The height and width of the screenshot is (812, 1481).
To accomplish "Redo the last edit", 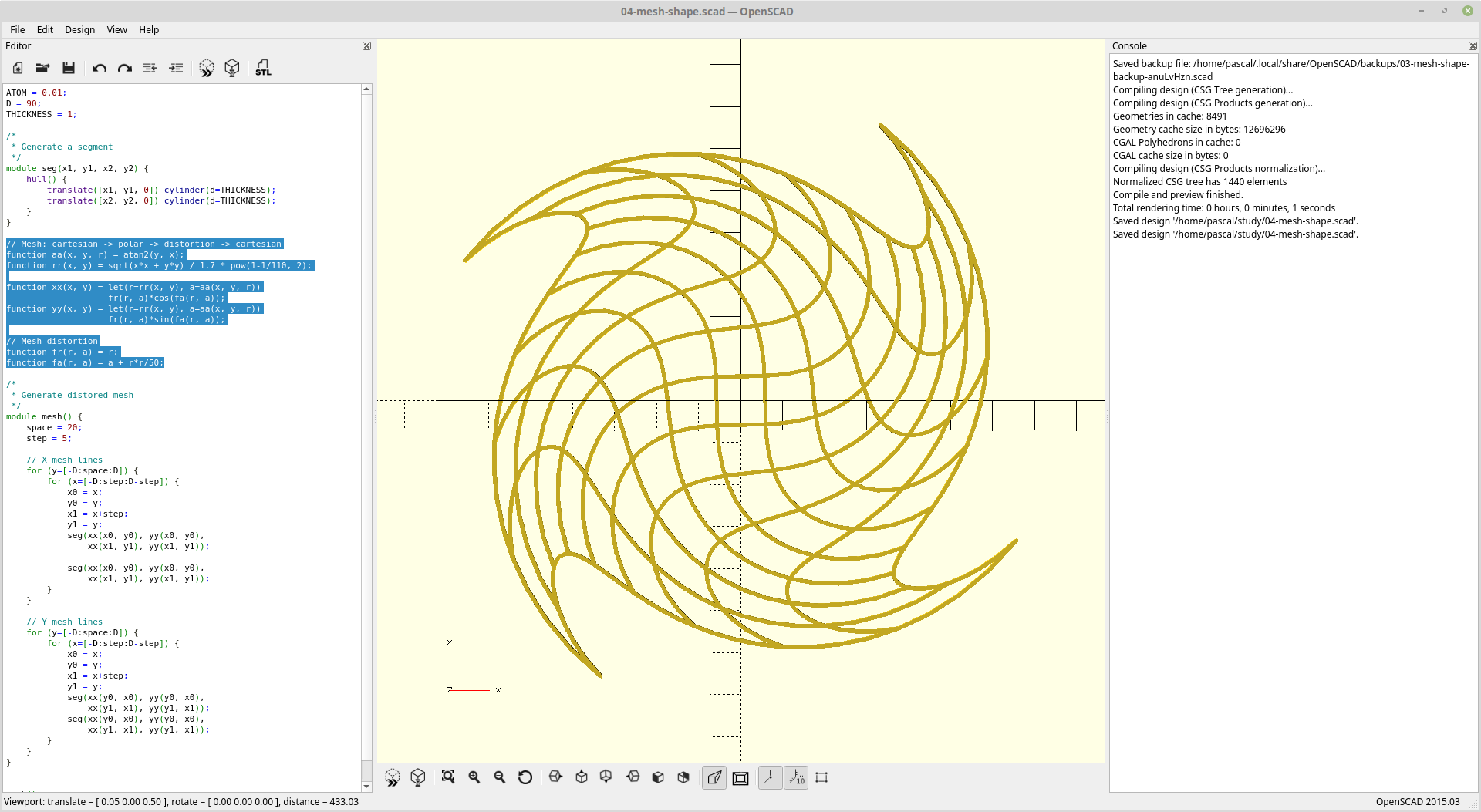I will (124, 68).
